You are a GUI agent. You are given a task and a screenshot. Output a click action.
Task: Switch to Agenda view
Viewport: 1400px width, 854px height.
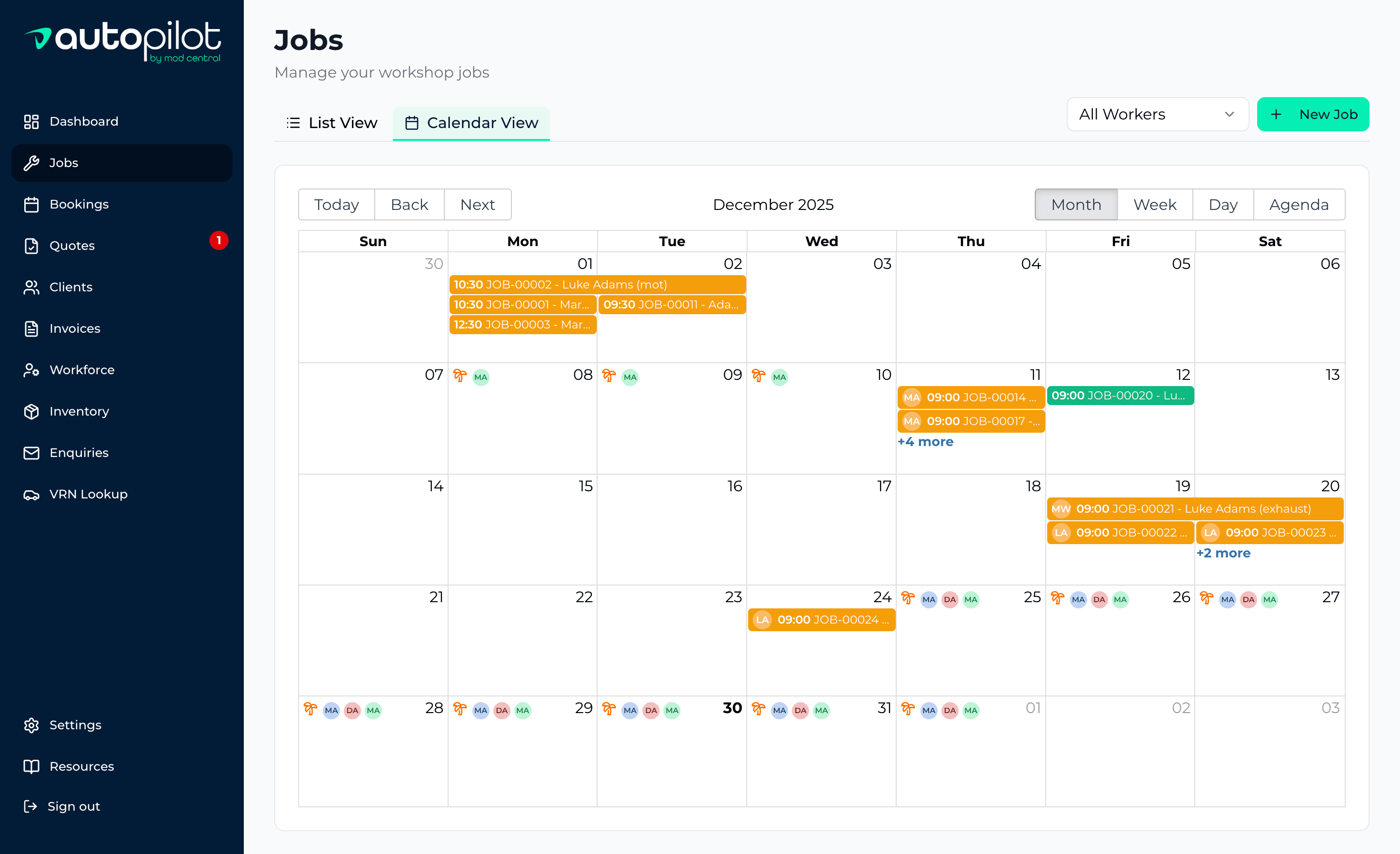tap(1299, 204)
